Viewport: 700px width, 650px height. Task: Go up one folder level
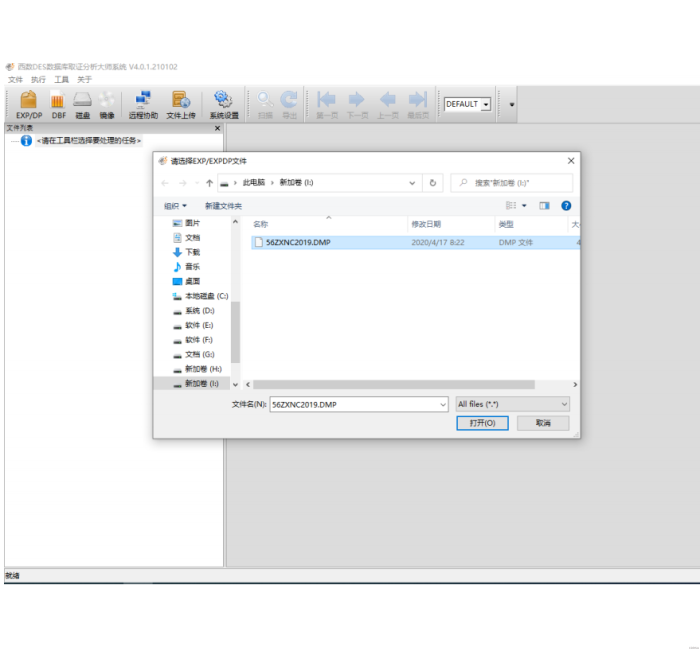click(209, 183)
